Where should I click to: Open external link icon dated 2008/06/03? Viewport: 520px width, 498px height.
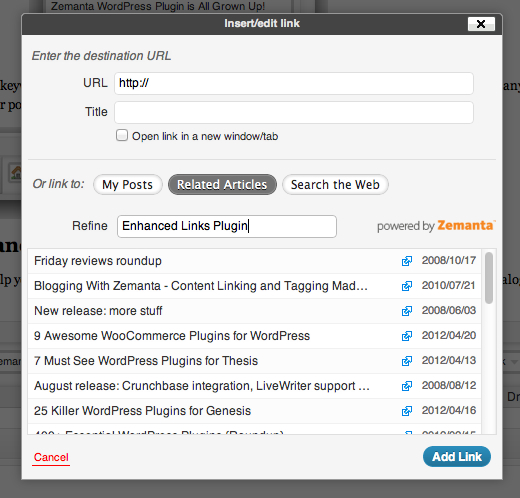point(407,311)
